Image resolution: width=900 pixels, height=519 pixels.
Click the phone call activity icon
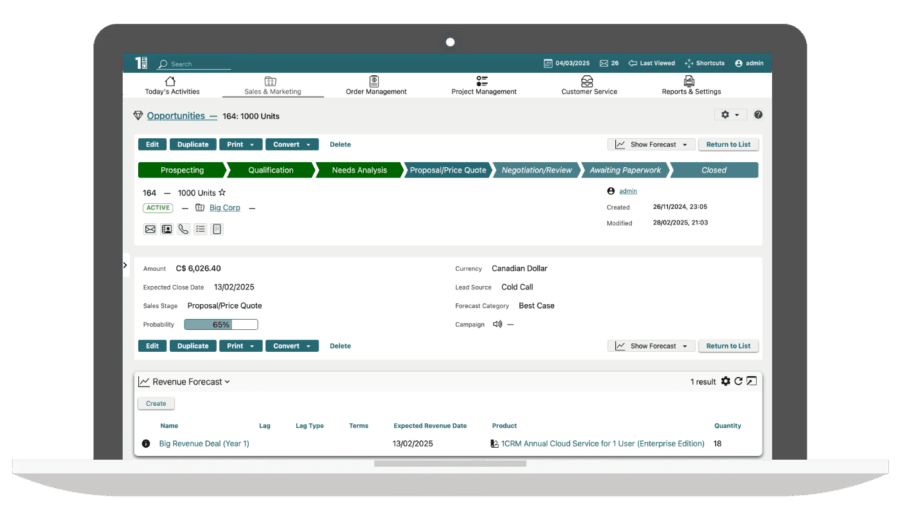[183, 229]
